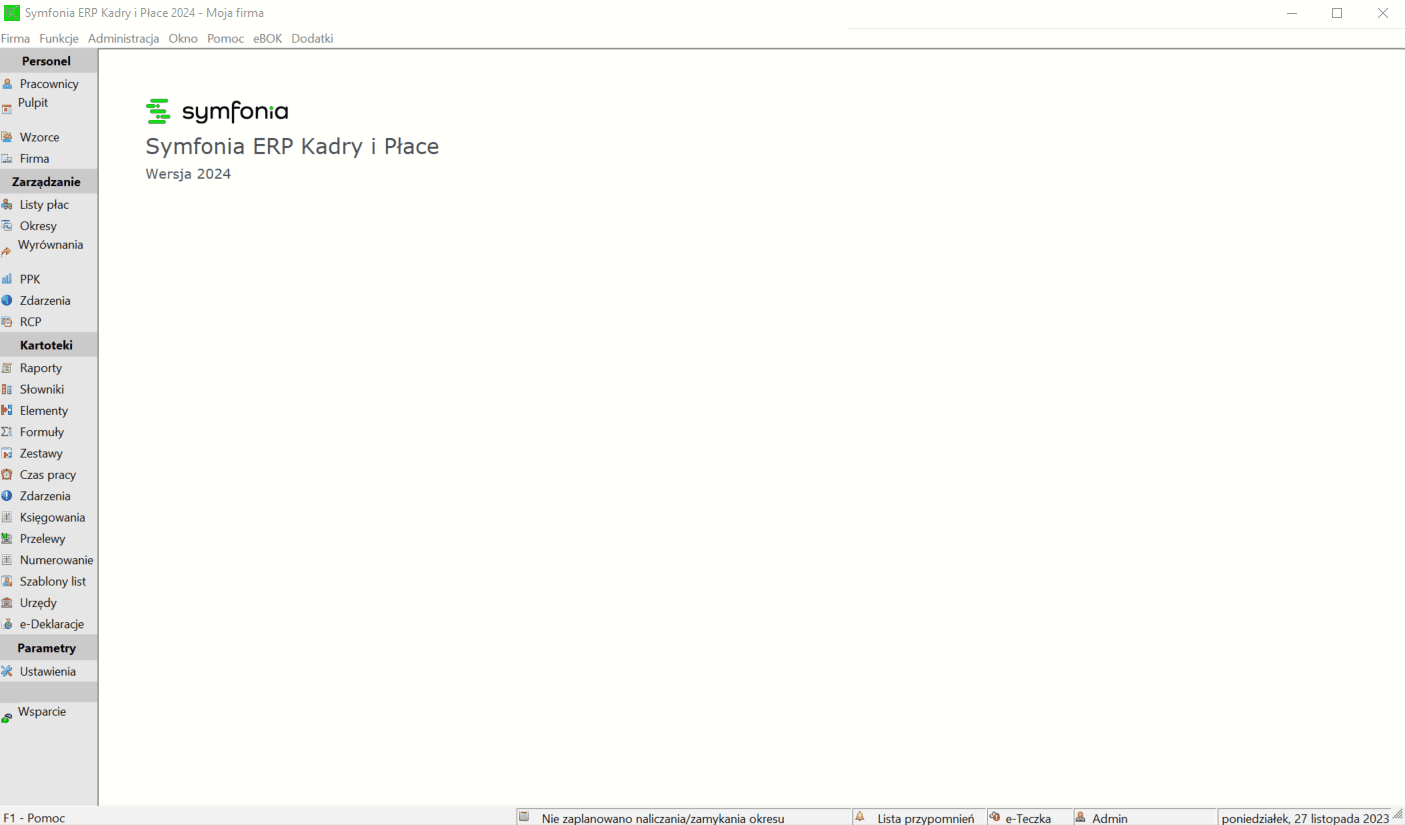Click the 'Admin' status bar text
Viewport: 1405px width, 825px height.
1110,818
